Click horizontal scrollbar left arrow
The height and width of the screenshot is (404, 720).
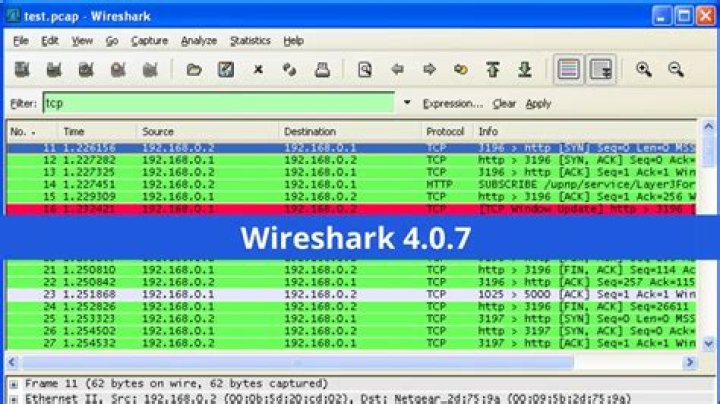tap(12, 362)
